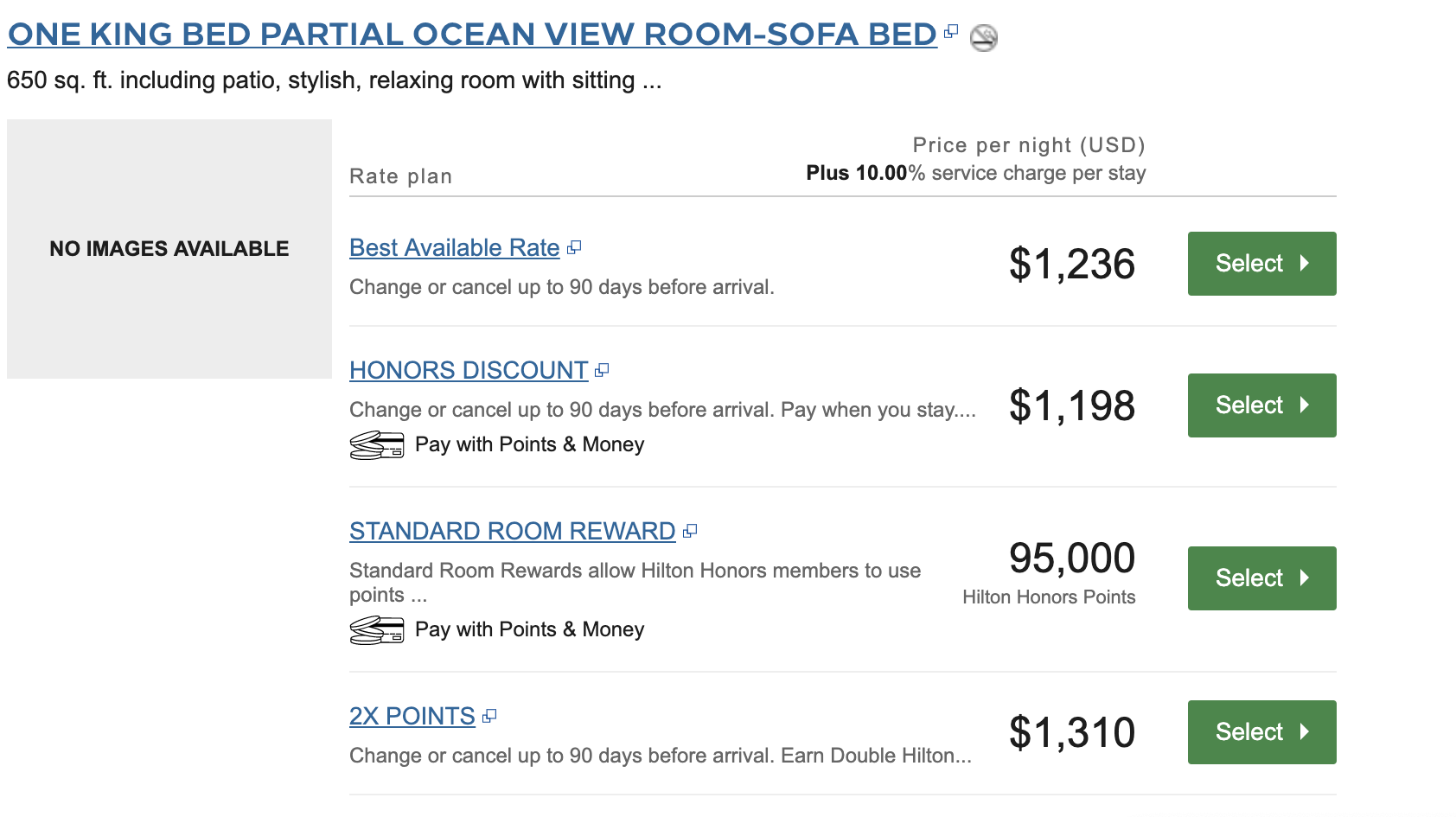
Task: Open Best Available Rate details link
Action: (454, 248)
